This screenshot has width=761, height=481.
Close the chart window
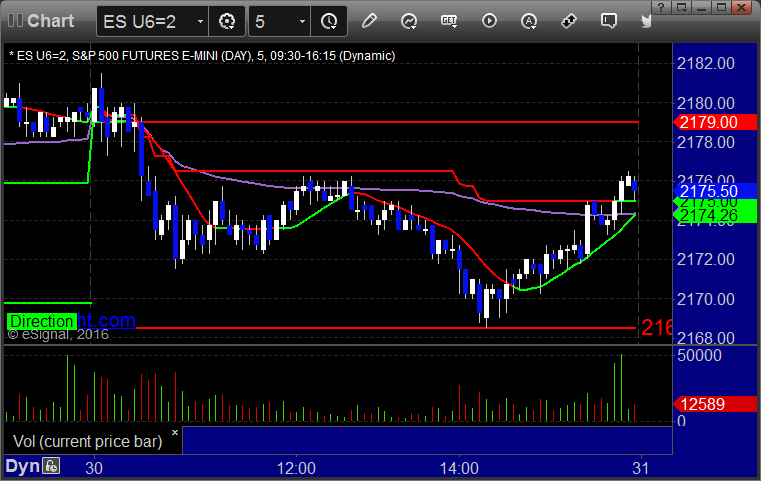pos(742,7)
